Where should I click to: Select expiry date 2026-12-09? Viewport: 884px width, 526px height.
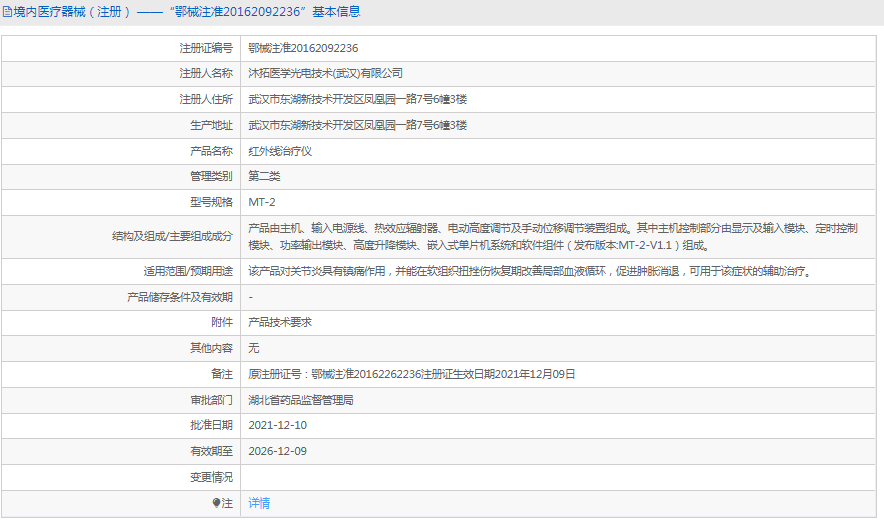tap(277, 452)
